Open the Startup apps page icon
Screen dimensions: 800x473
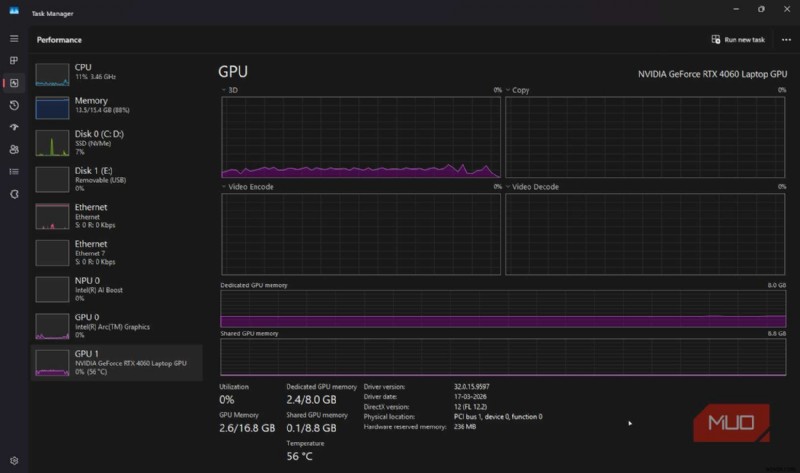click(14, 127)
